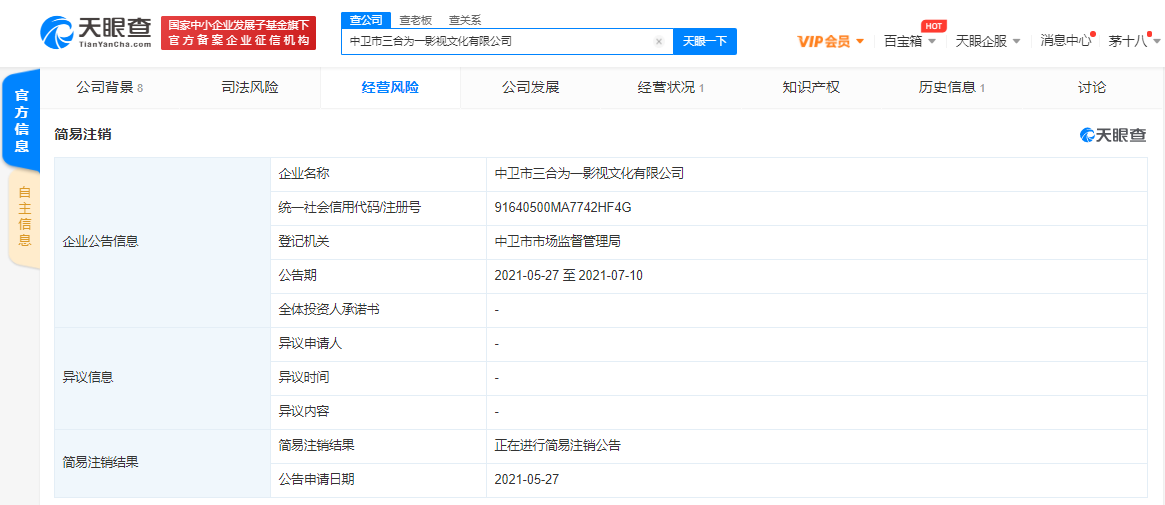Image resolution: width=1165 pixels, height=505 pixels.
Task: Switch to the 司法风险 tab
Action: pyautogui.click(x=250, y=88)
